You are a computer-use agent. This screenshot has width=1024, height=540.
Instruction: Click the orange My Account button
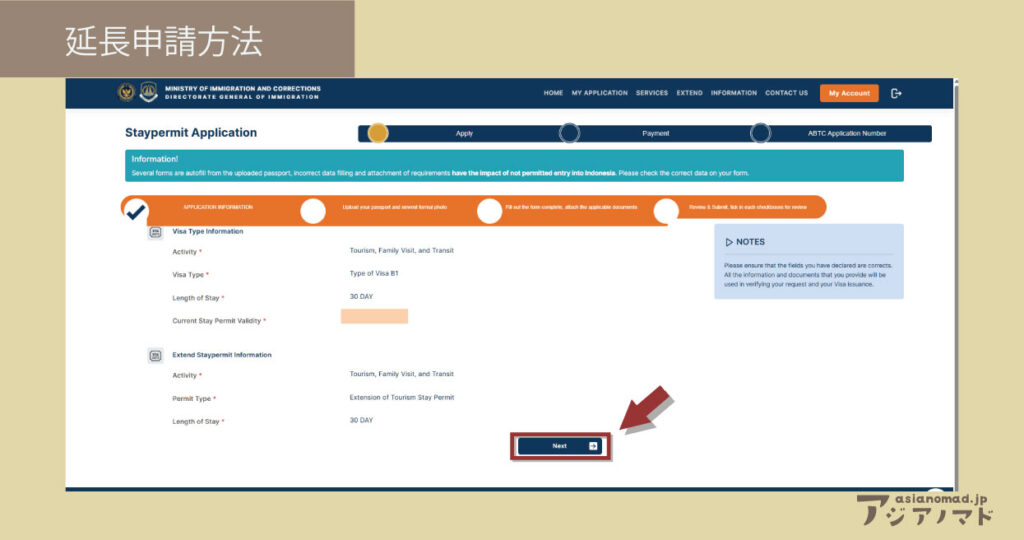(849, 93)
